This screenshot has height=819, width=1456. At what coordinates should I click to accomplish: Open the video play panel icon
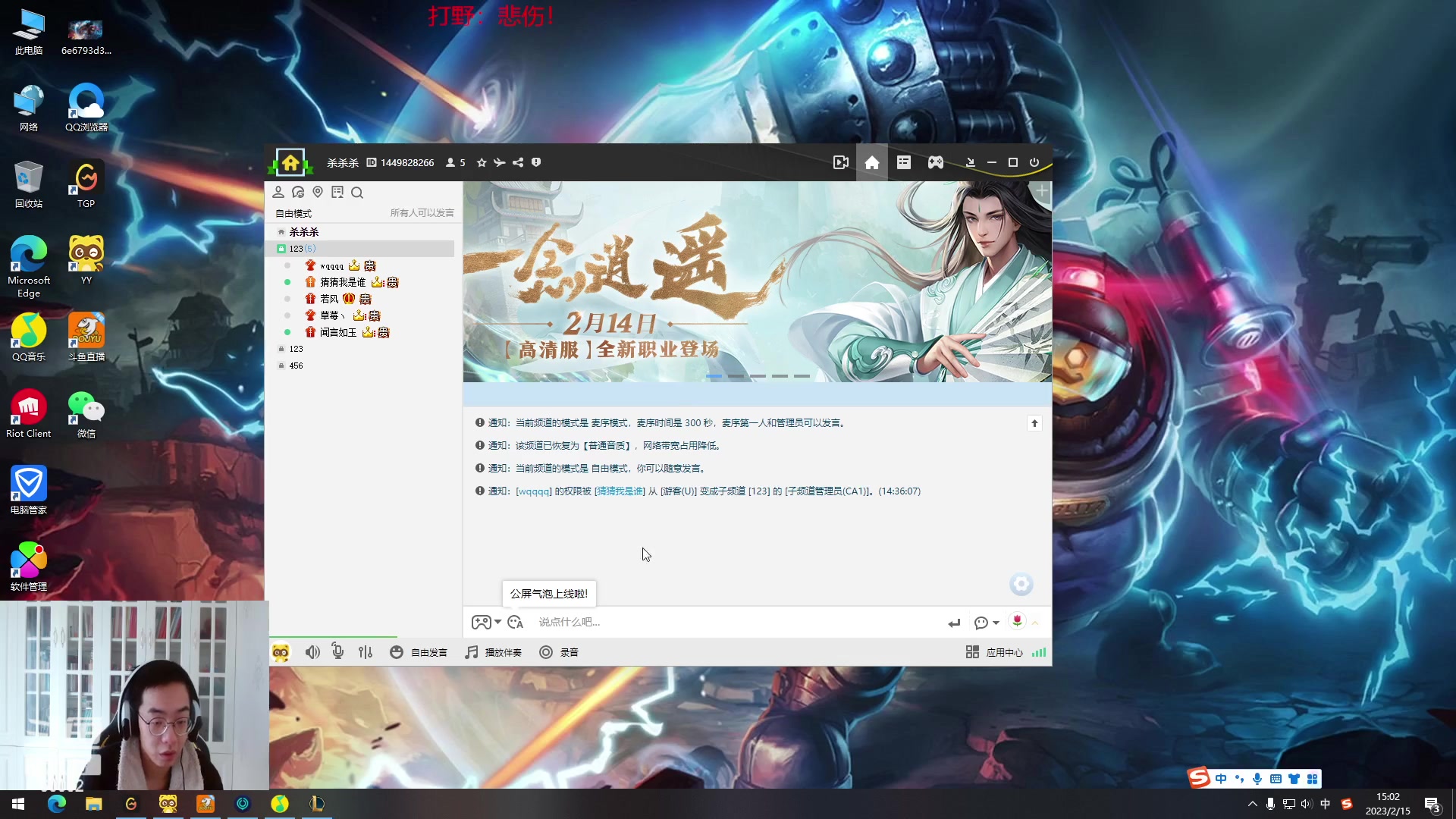[841, 162]
